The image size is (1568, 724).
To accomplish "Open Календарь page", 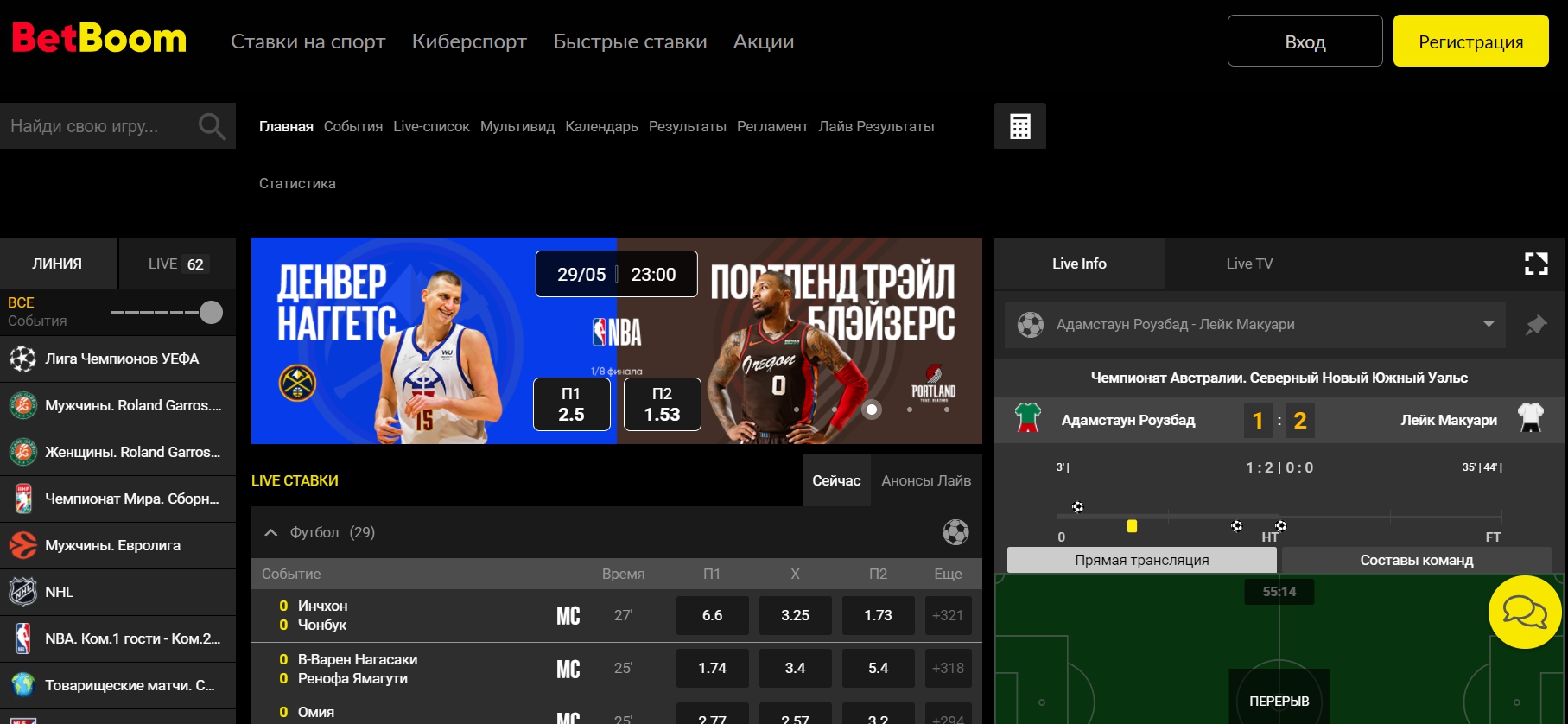I will click(601, 126).
